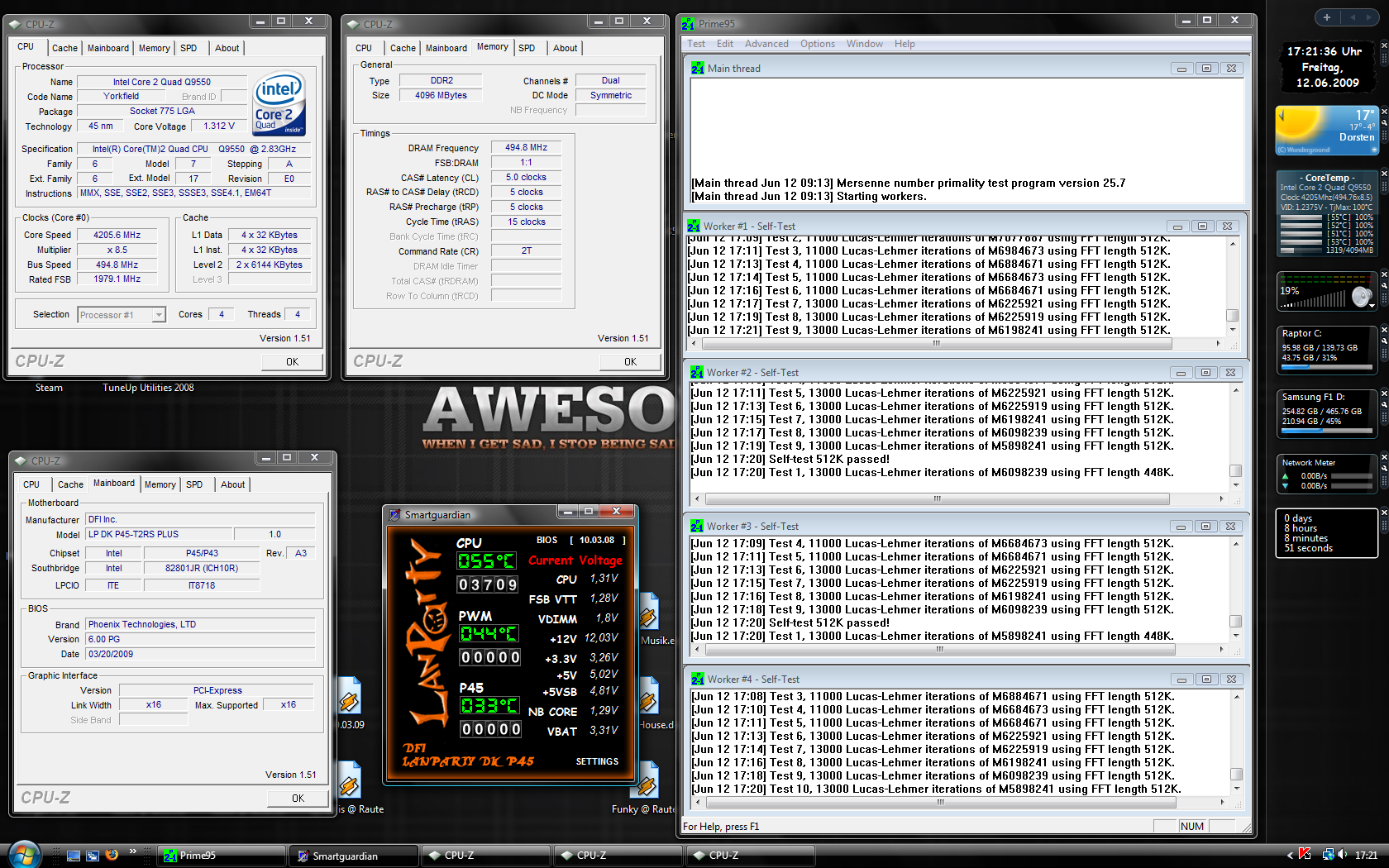1389x868 pixels.
Task: Click Worker #1 vertical scroll down arrow
Action: [1232, 330]
